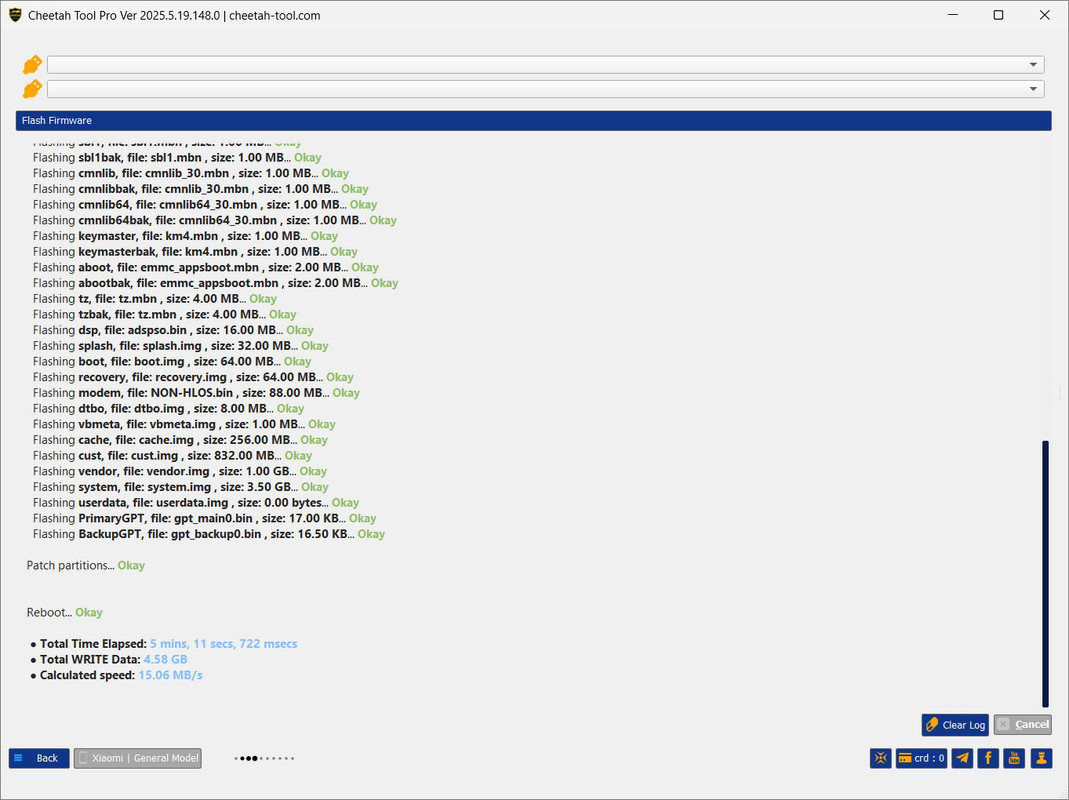Click the 'Flashing userdata' log line
This screenshot has height=800, width=1069.
click(x=196, y=503)
